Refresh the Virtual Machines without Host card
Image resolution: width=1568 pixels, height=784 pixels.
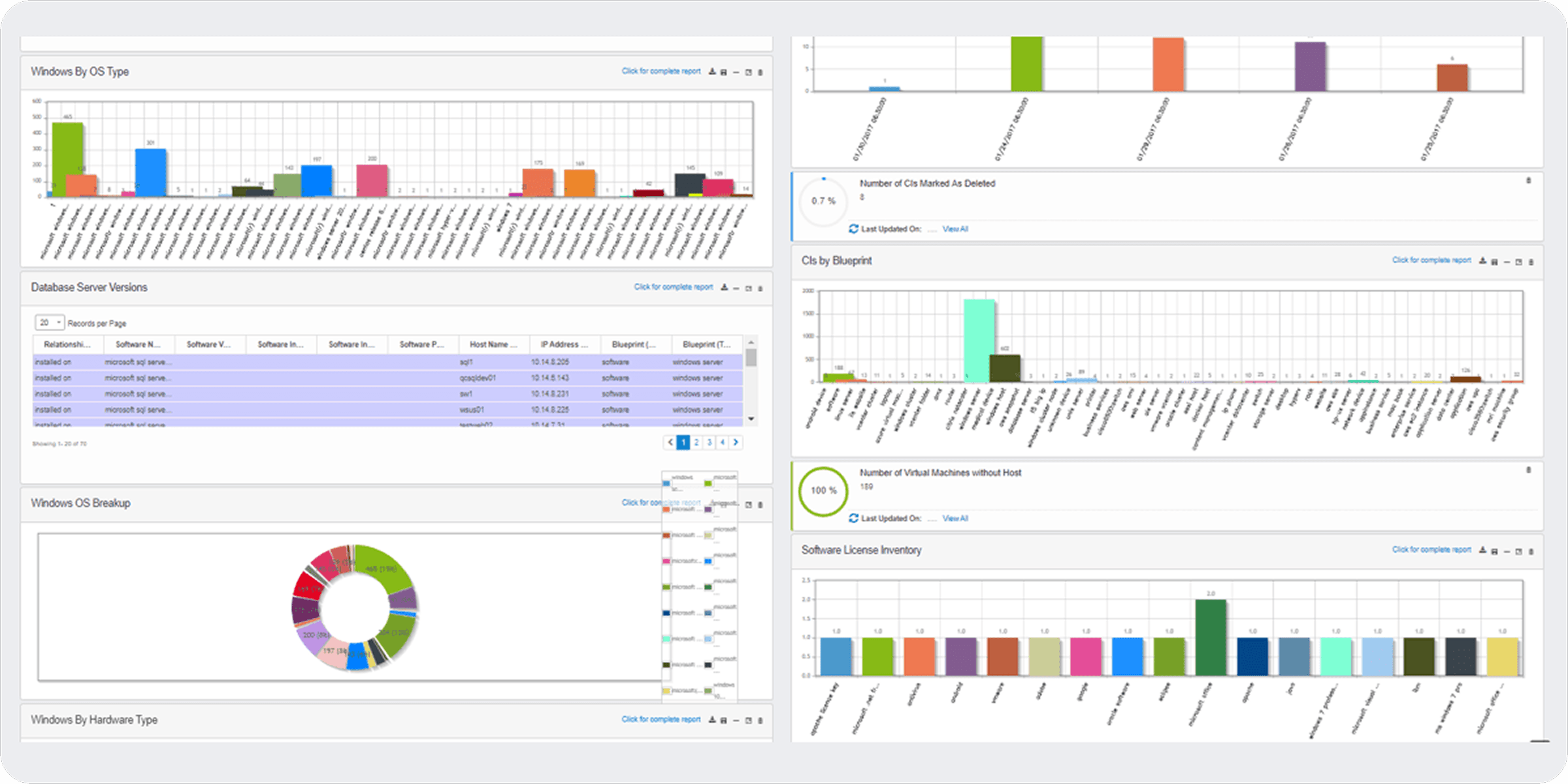853,518
